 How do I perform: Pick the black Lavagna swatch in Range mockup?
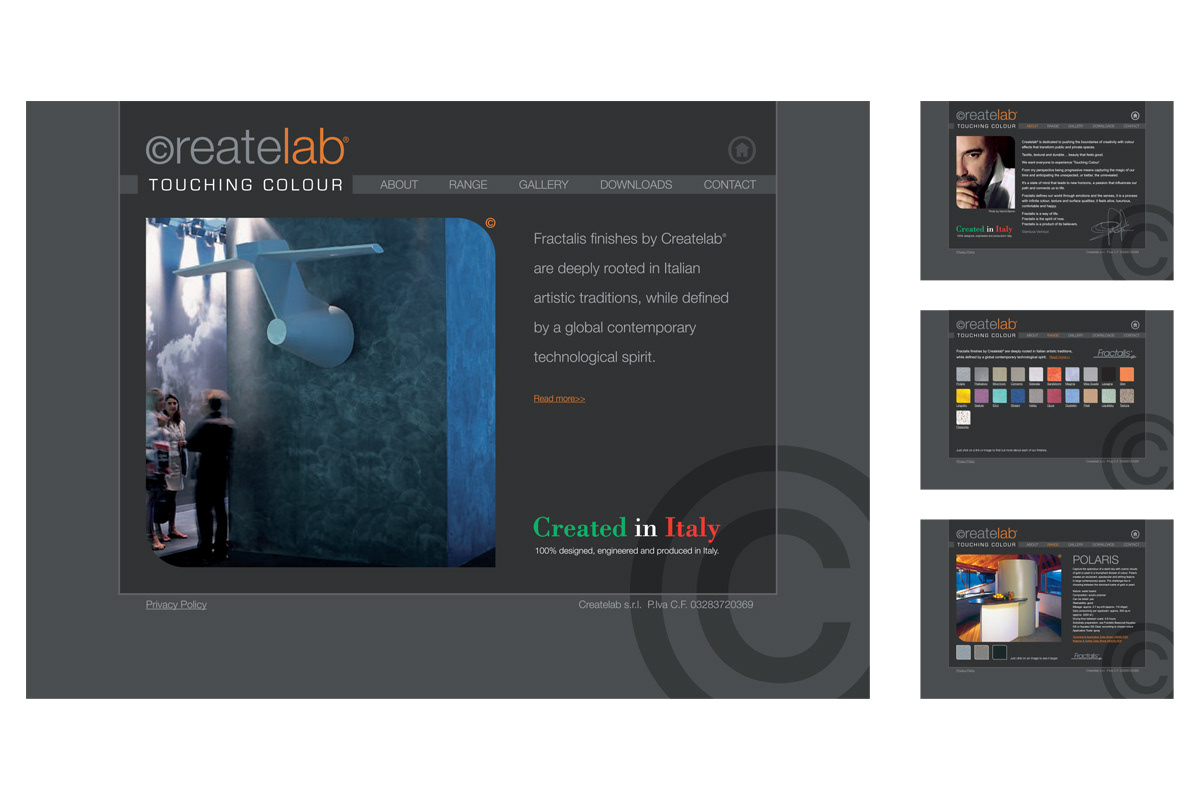(x=1109, y=374)
